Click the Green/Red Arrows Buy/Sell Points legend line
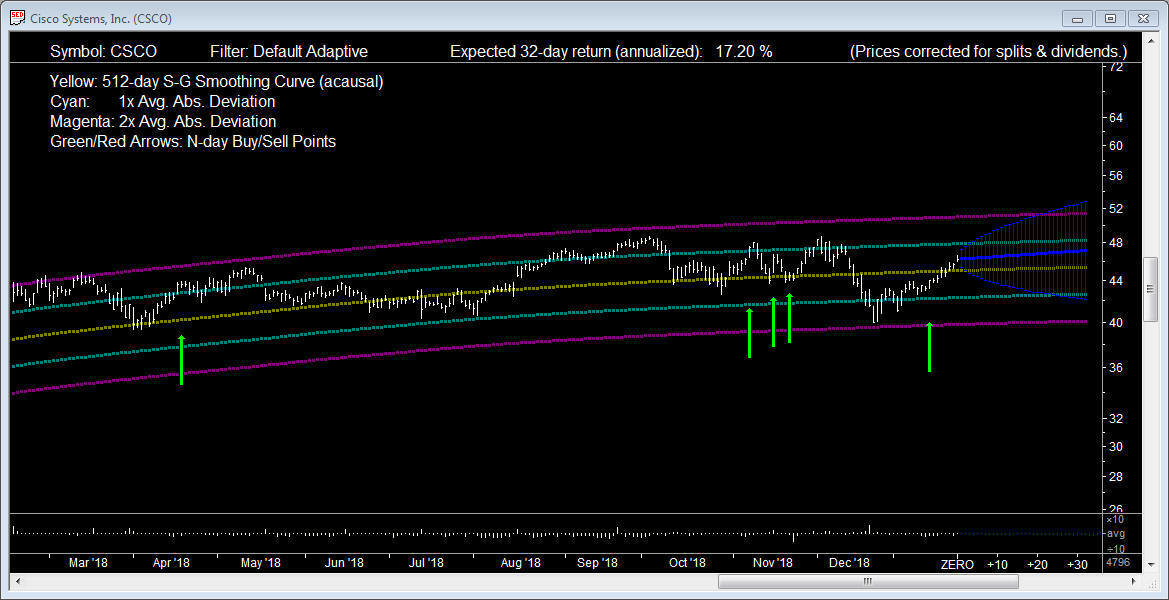This screenshot has width=1169, height=600. [x=193, y=142]
